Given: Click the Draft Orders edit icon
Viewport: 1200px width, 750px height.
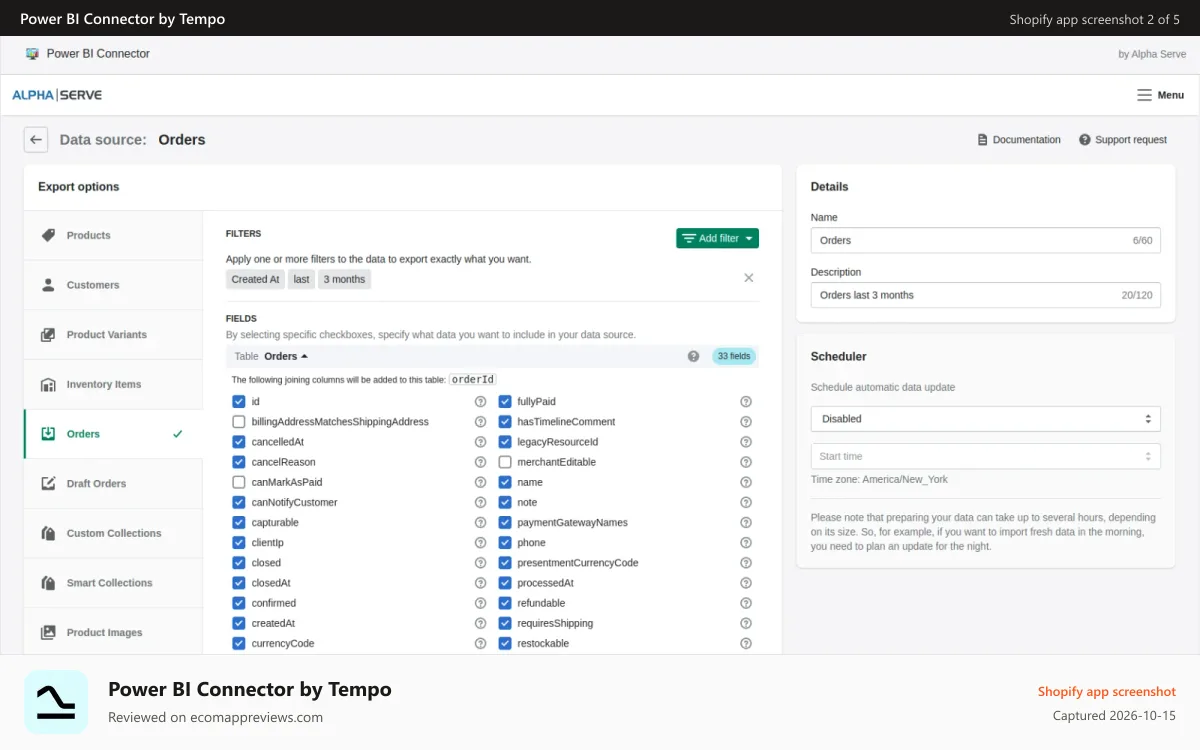Looking at the screenshot, I should point(48,484).
